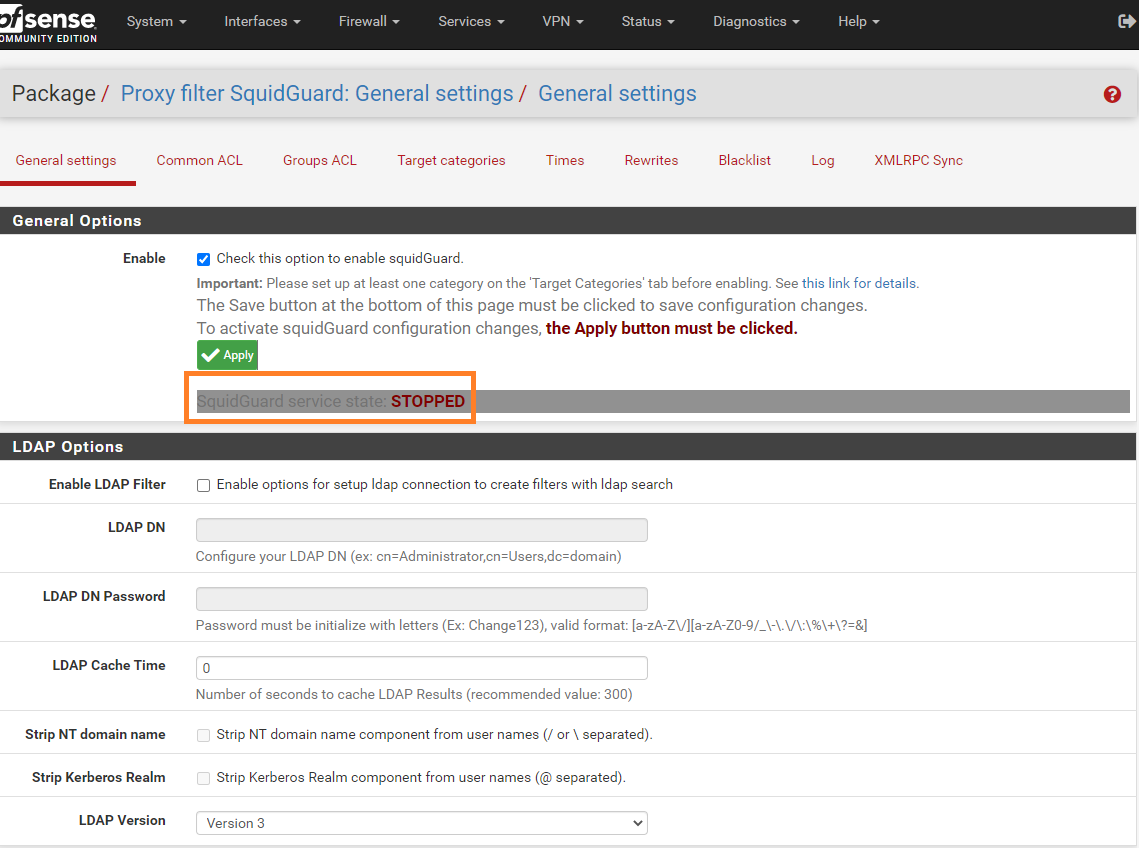
Task: Toggle Strip NT domain name checkbox
Action: click(204, 735)
